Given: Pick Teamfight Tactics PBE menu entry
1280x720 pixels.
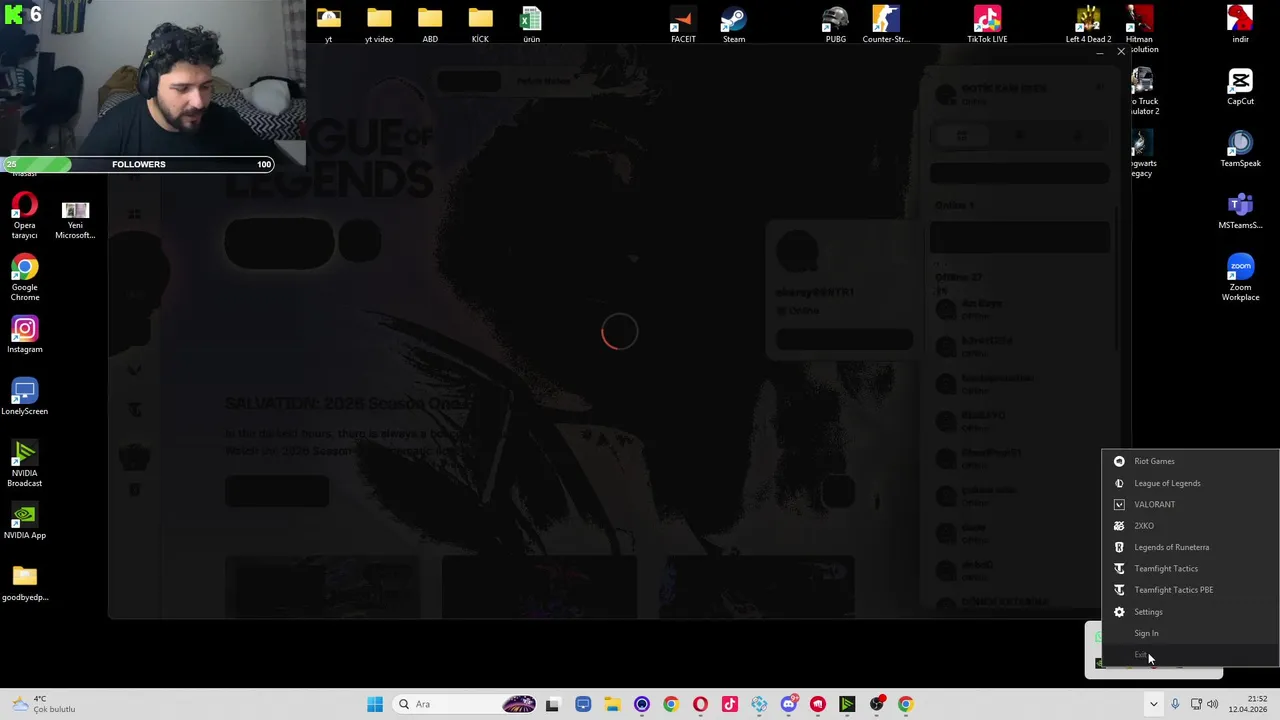Looking at the screenshot, I should coord(1190,590).
